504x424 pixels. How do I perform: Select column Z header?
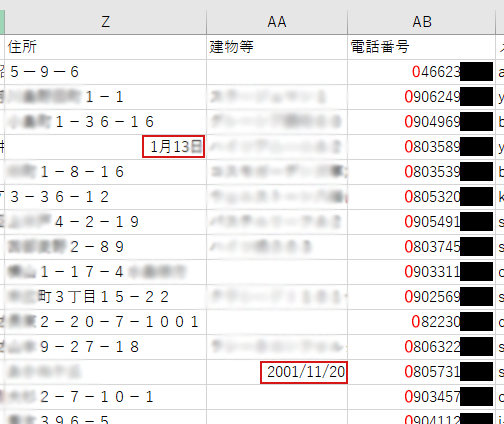[x=106, y=22]
